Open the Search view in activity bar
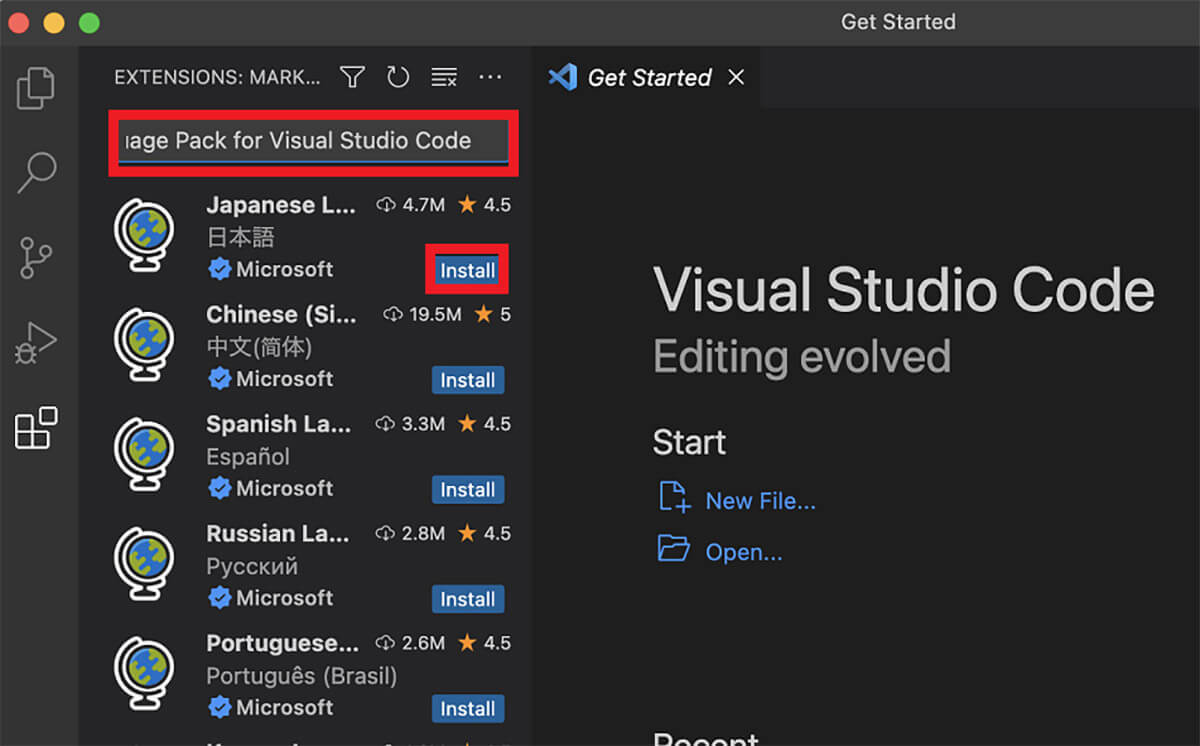Screen dimensions: 1200x746 (36, 173)
